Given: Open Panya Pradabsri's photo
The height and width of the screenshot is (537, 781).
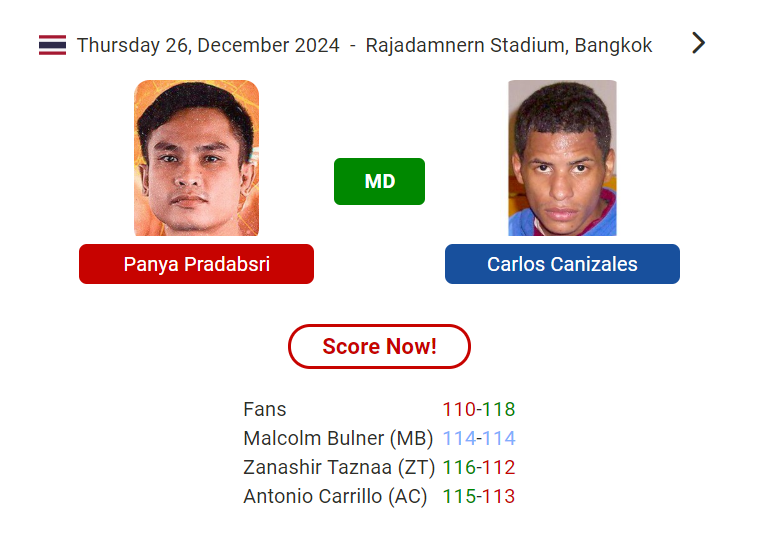Looking at the screenshot, I should 196,158.
